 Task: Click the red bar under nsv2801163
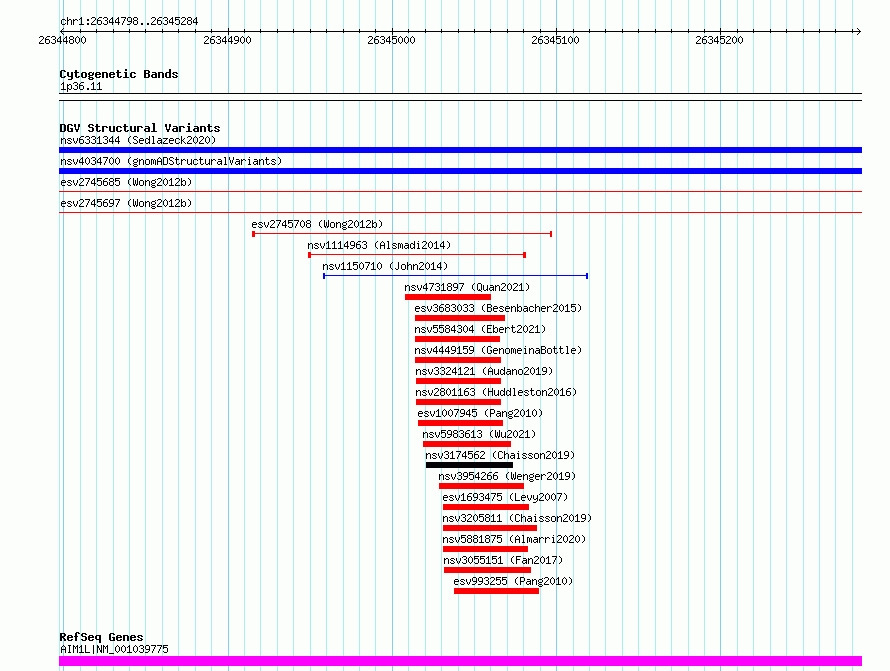point(459,402)
